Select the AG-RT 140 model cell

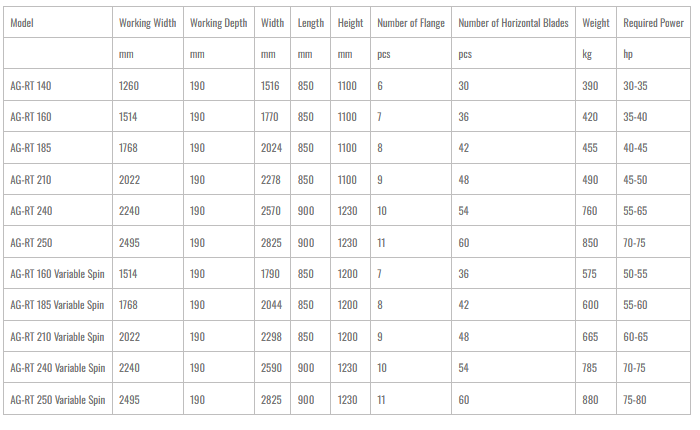pos(30,86)
